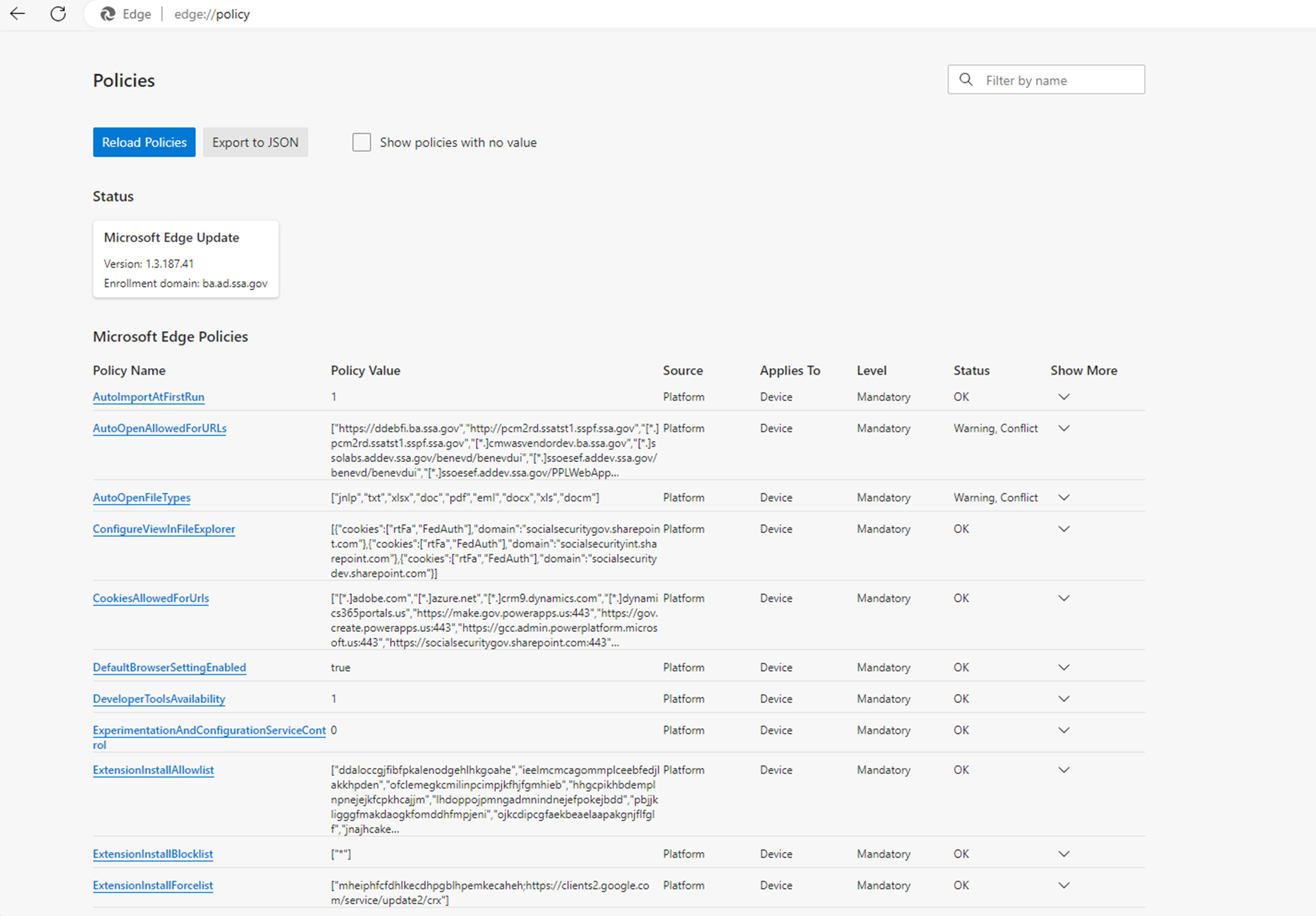Click the Status column header
Image resolution: width=1316 pixels, height=916 pixels.
tap(971, 370)
